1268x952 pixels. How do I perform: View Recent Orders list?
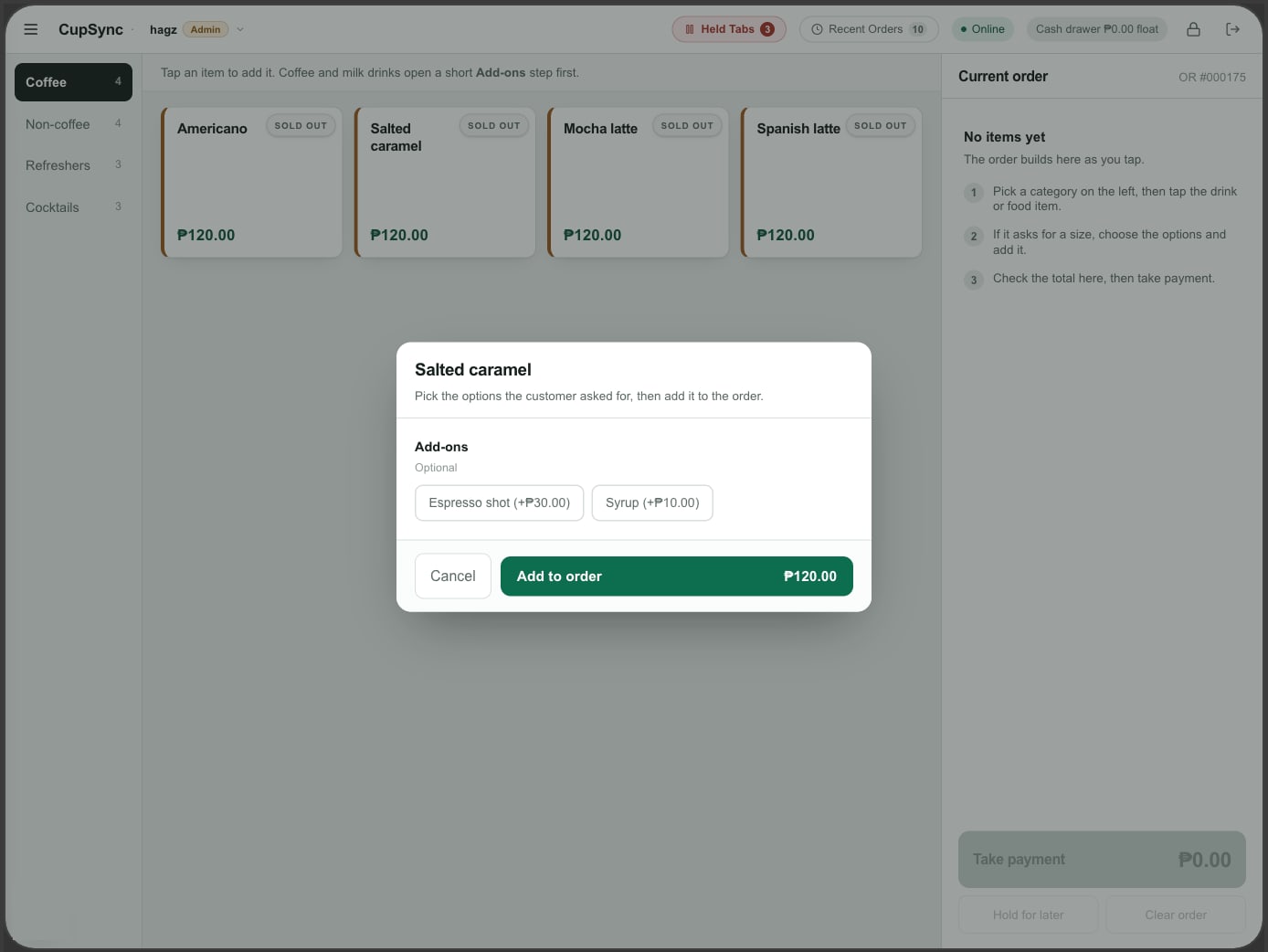click(869, 29)
